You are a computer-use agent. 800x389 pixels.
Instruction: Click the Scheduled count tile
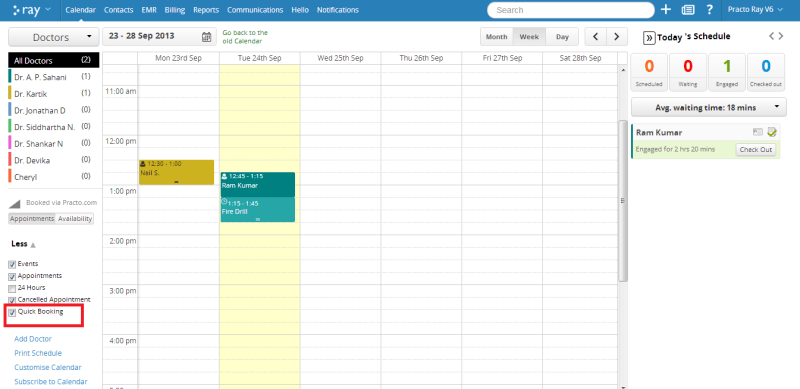click(649, 72)
